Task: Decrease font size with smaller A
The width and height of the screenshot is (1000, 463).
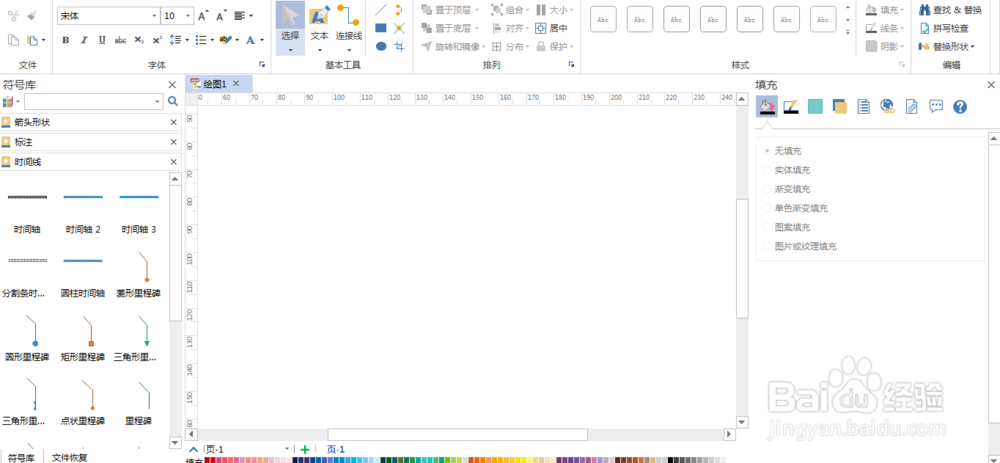Action: (x=221, y=16)
